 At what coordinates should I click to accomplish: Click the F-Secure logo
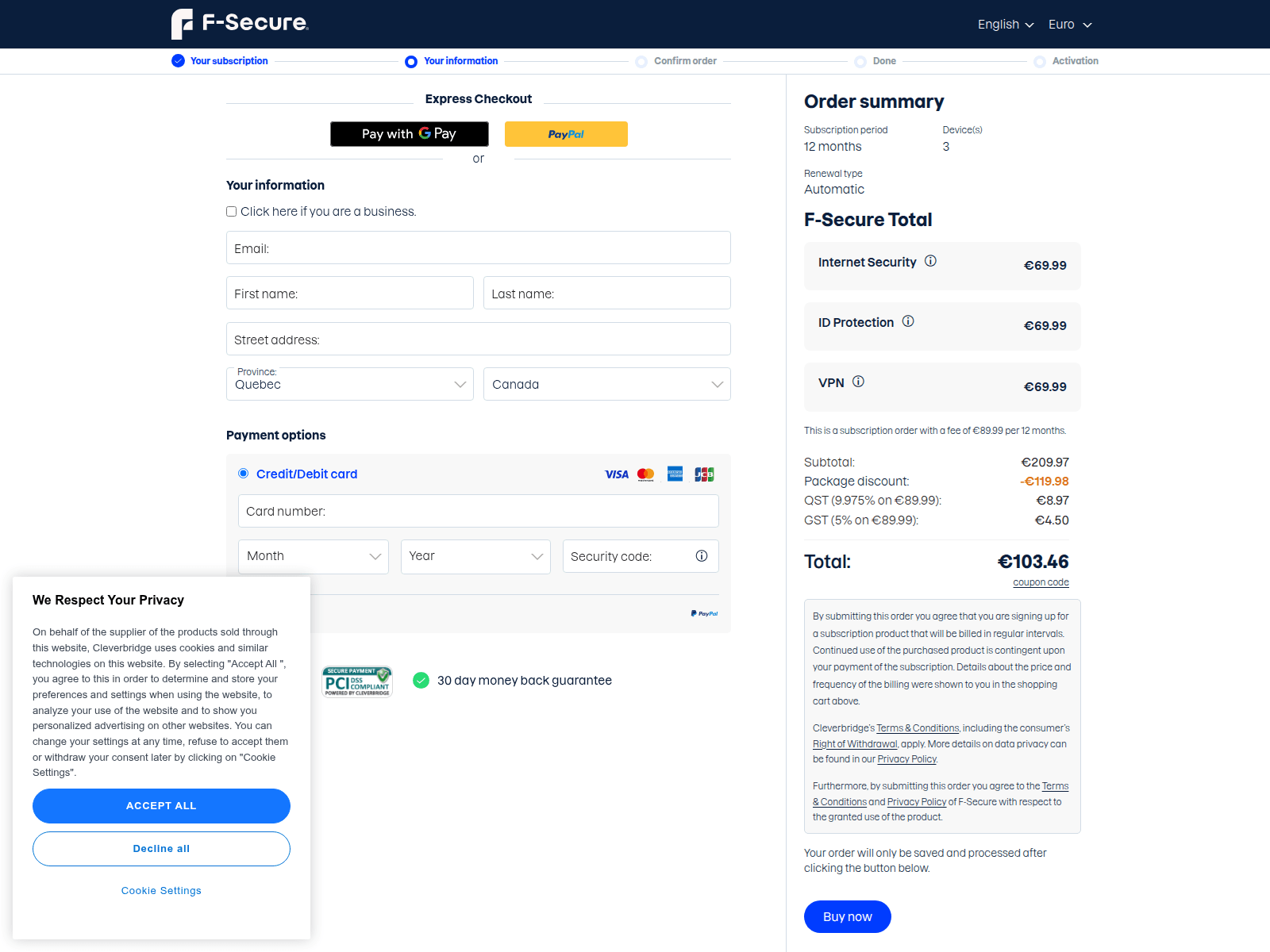click(240, 24)
